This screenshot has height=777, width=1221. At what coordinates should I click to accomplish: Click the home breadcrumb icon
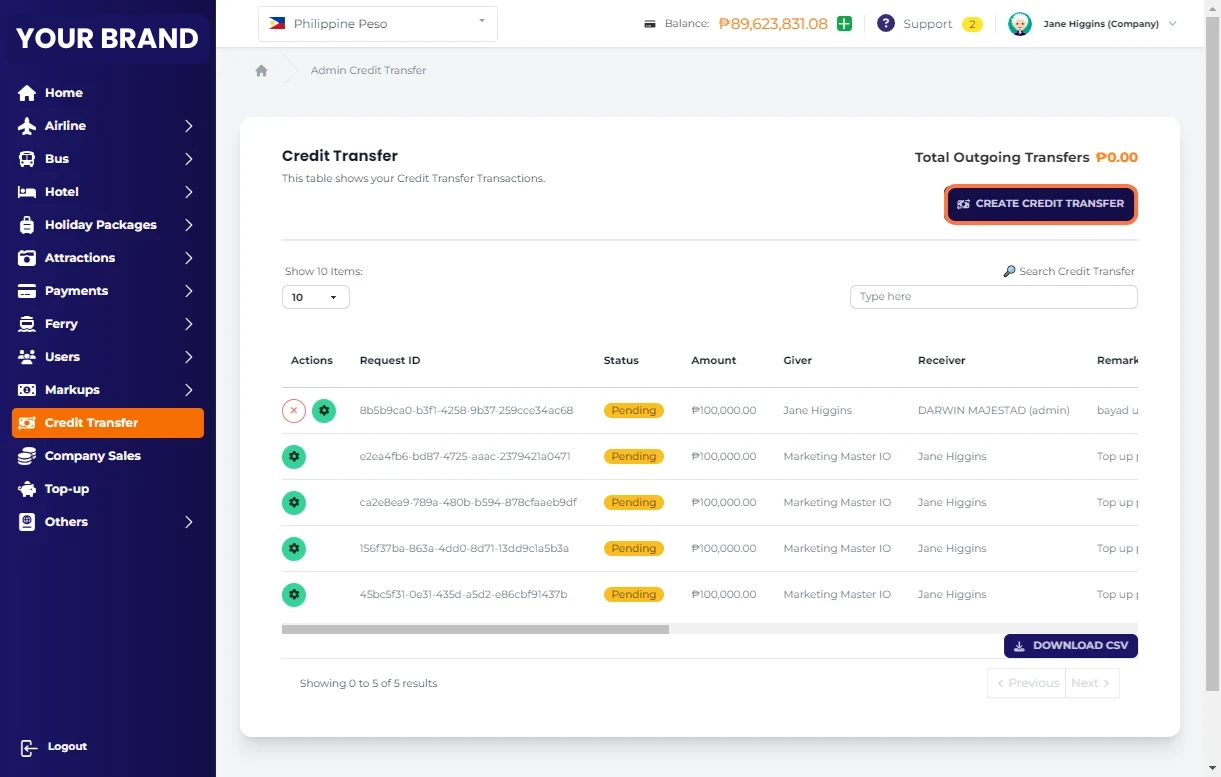tap(261, 71)
